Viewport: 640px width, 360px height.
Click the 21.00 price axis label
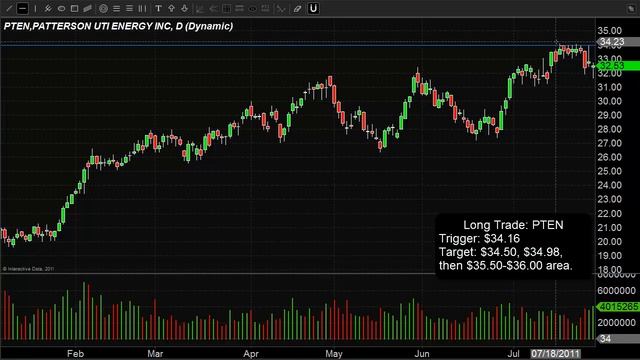click(x=609, y=227)
